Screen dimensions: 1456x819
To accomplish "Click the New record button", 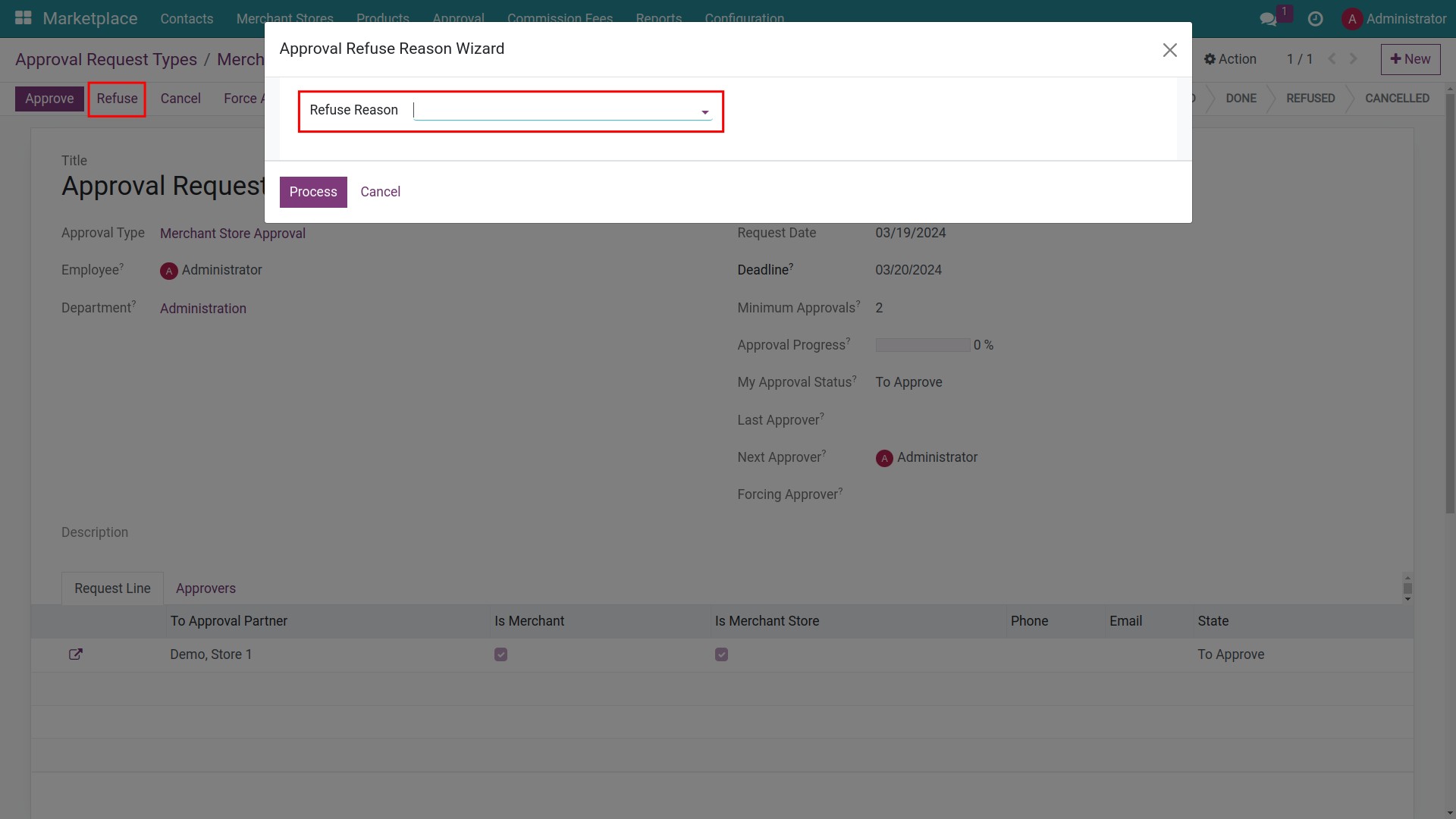I will (x=1410, y=59).
